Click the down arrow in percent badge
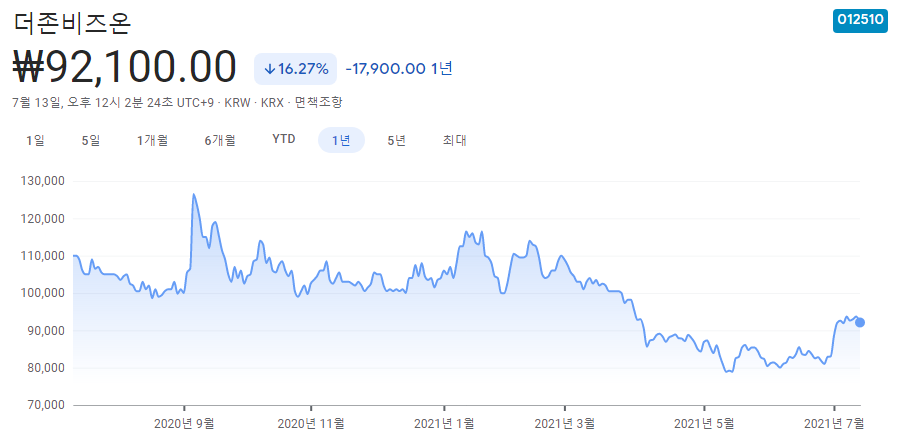 click(x=270, y=69)
